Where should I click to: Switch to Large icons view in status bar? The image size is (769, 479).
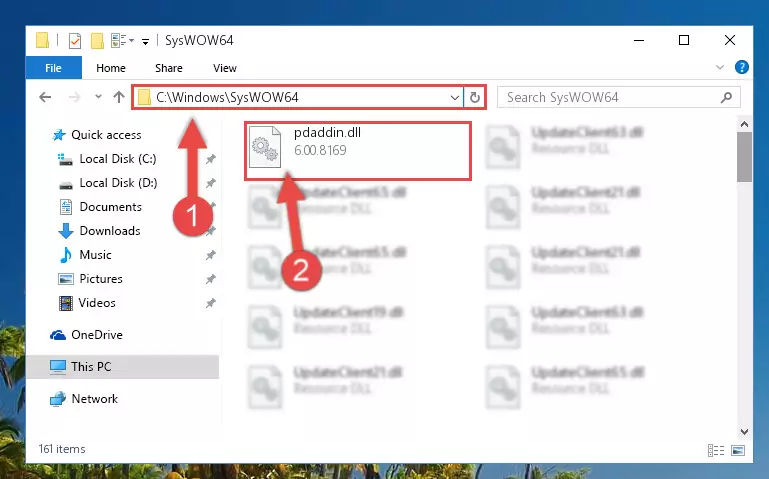(738, 450)
